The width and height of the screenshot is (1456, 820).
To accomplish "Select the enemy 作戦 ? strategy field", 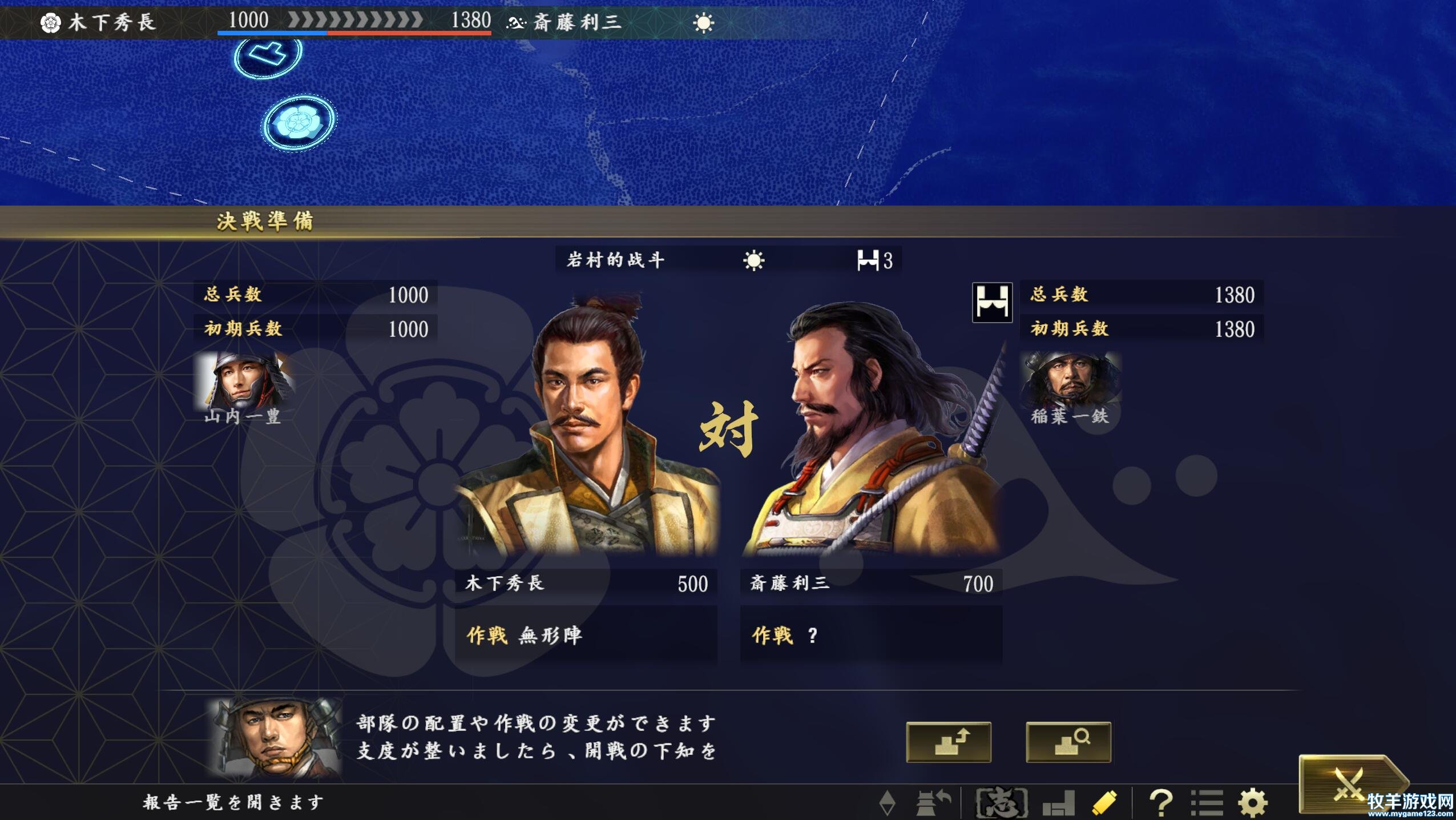I will pos(871,635).
